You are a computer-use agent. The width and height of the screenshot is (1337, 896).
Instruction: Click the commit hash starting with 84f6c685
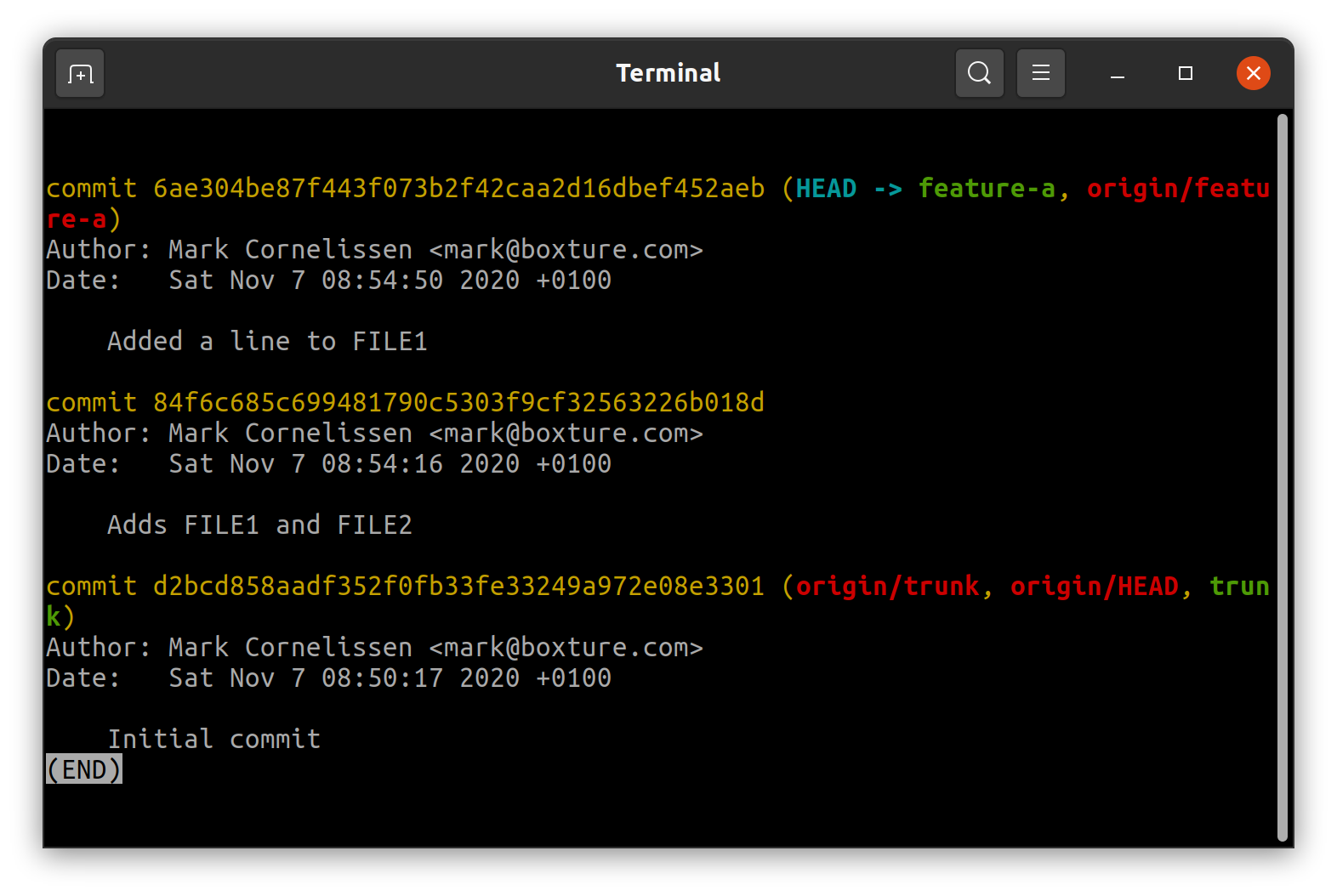click(x=458, y=403)
